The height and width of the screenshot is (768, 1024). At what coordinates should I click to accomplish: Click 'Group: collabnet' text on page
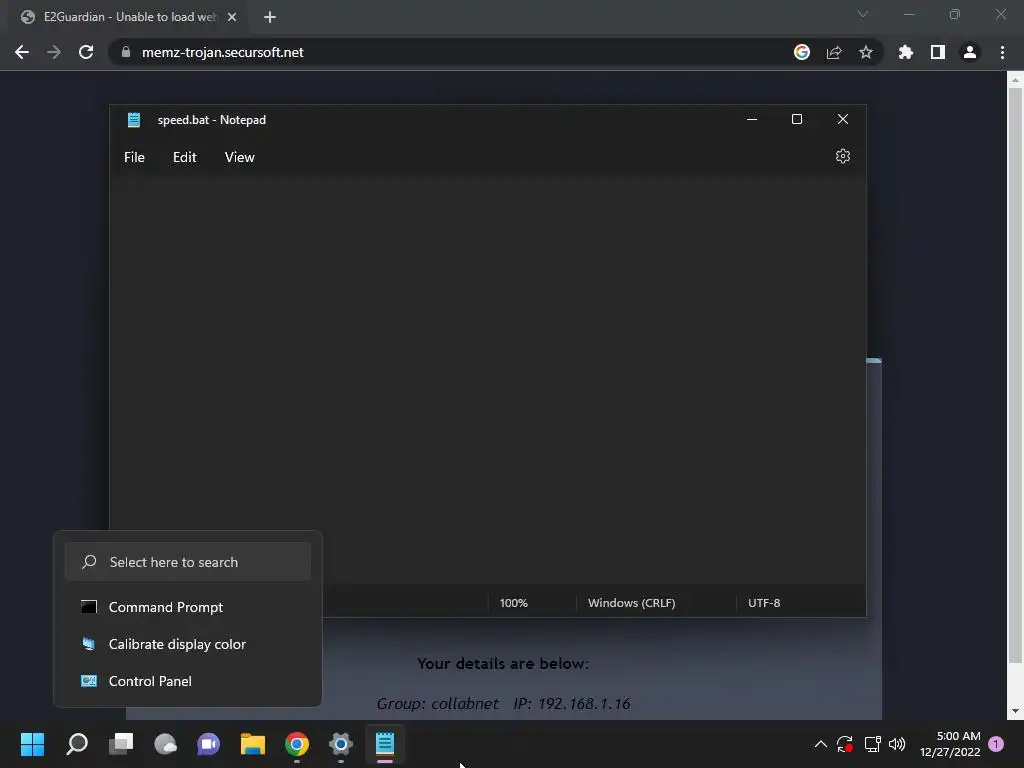437,704
